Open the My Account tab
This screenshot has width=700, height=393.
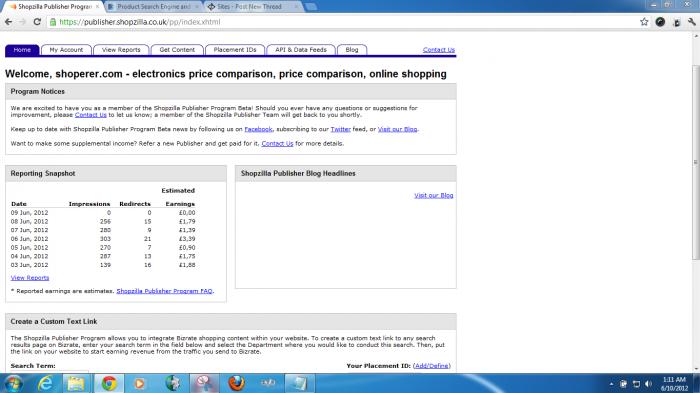tap(66, 50)
